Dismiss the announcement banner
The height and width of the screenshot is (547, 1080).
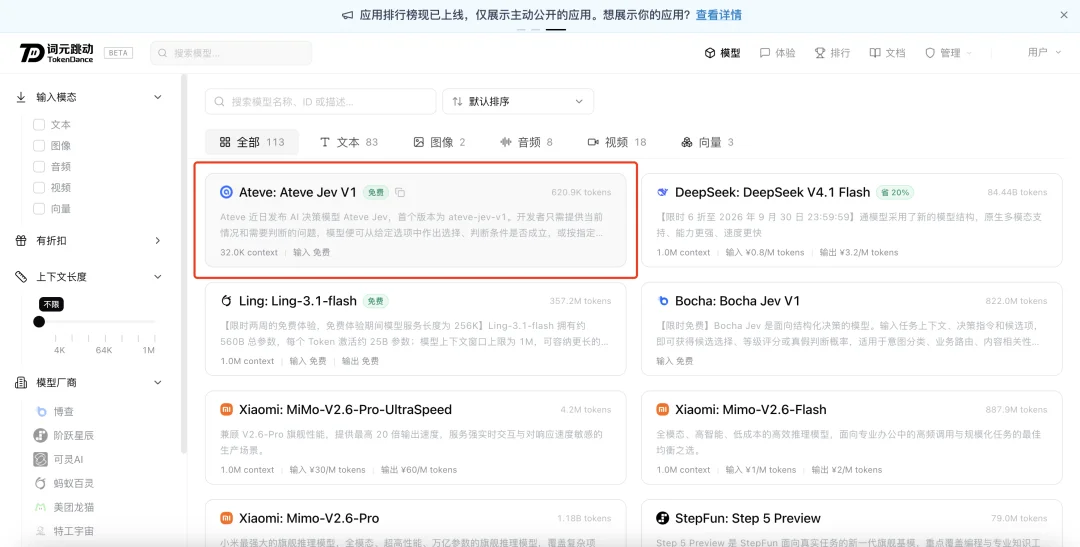tap(1063, 14)
